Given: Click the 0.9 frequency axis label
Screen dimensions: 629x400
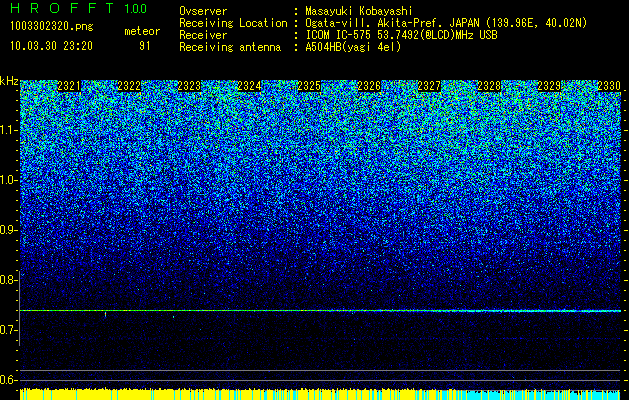Looking at the screenshot, I should 8,230.
